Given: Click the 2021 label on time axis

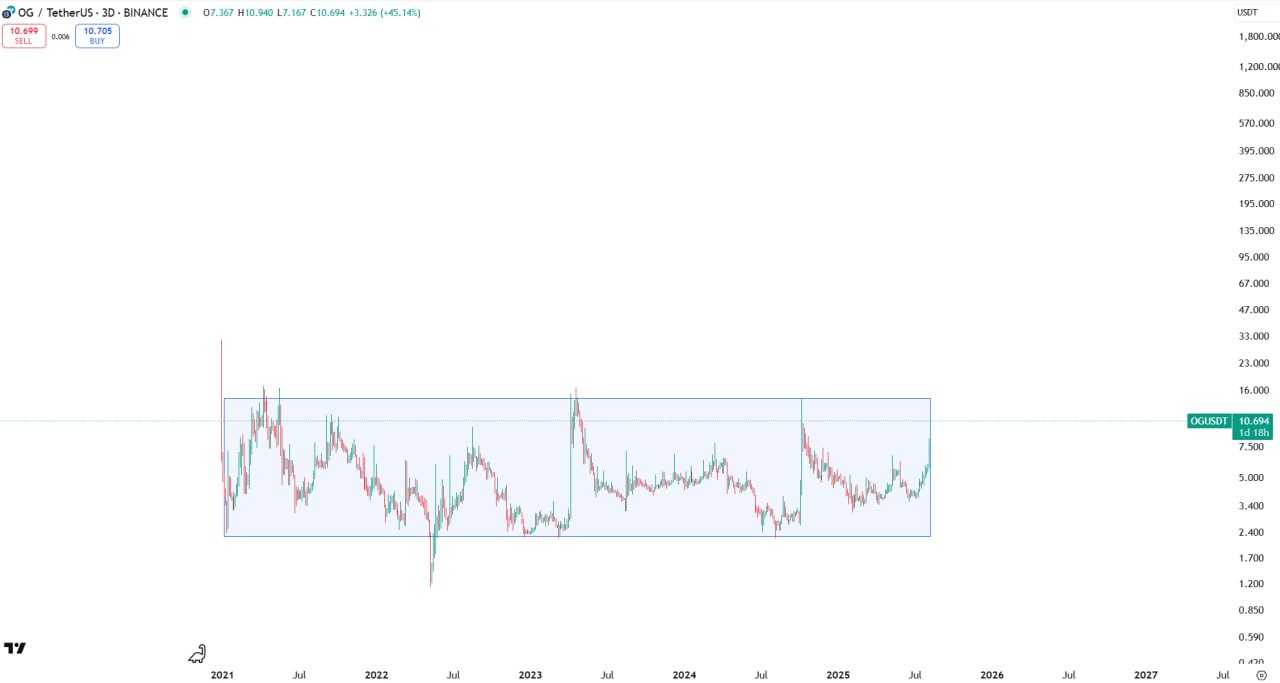Looking at the screenshot, I should click(x=222, y=675).
